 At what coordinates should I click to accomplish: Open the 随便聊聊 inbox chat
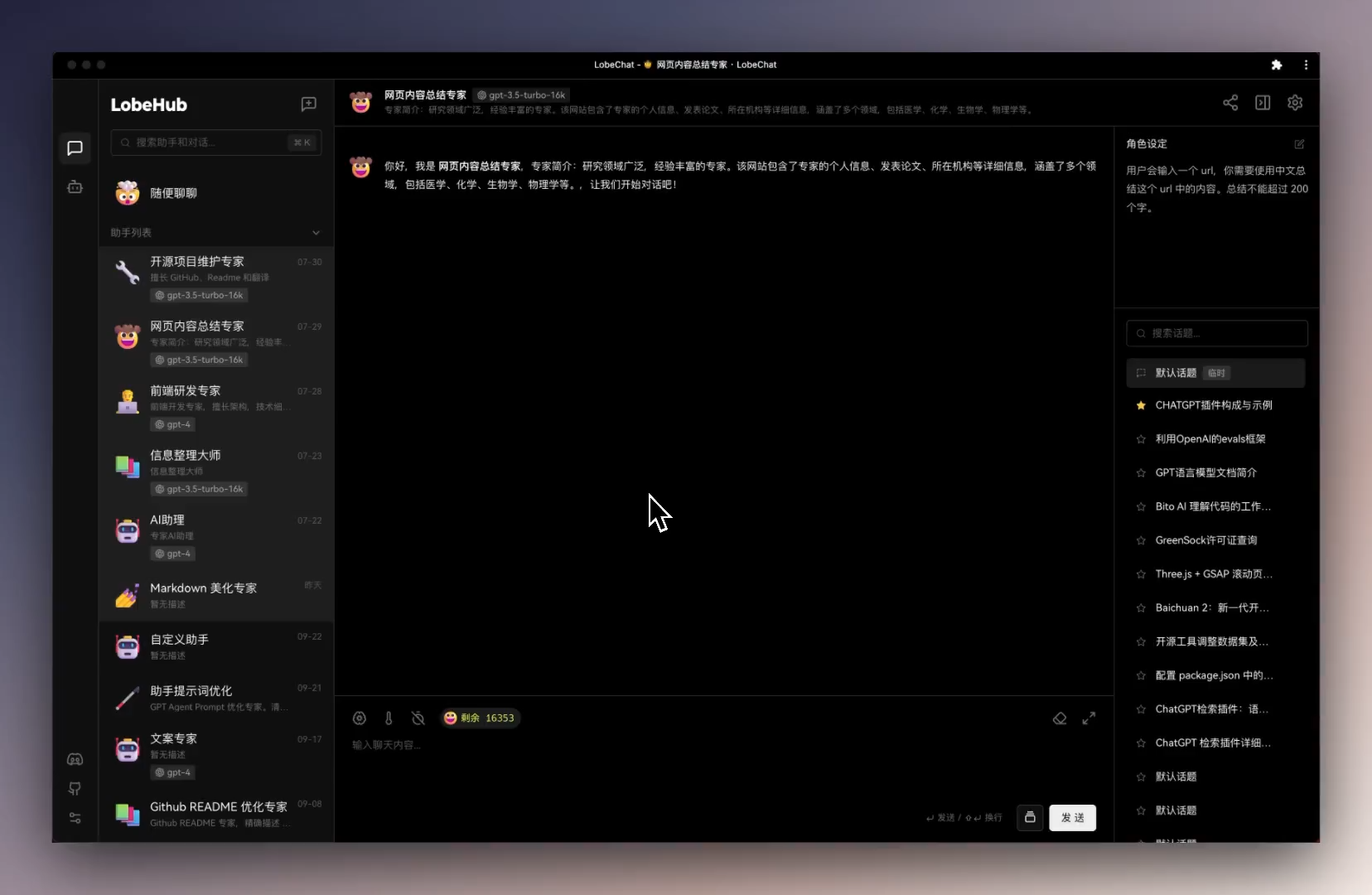(x=216, y=193)
